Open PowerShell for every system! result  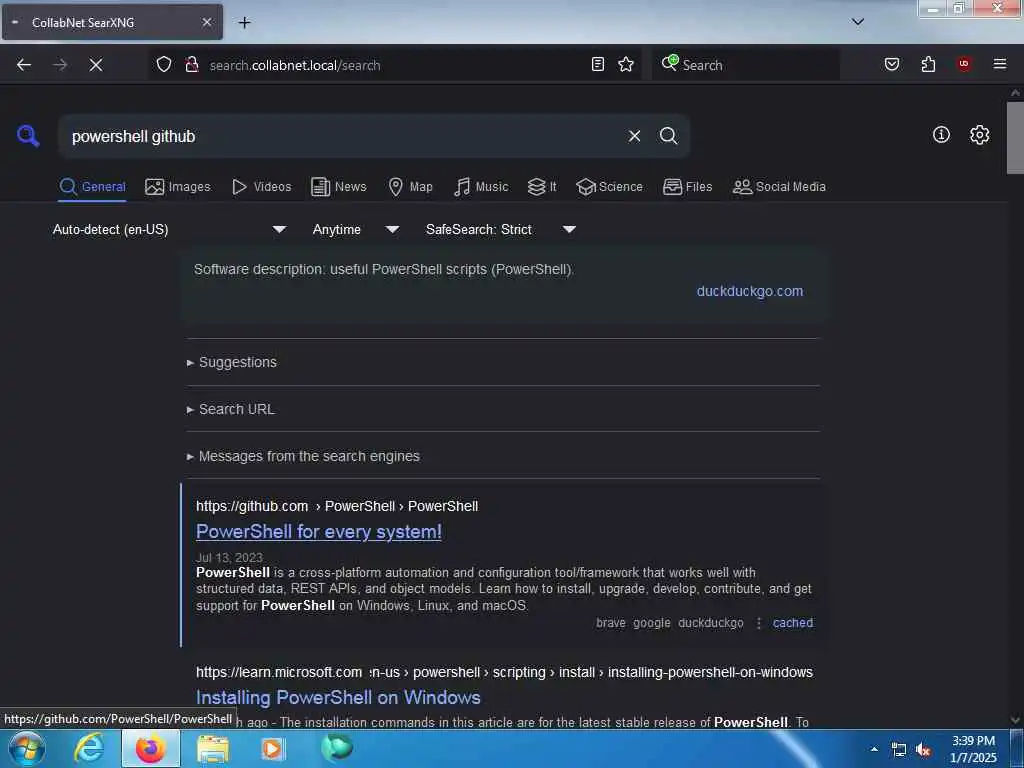coord(319,532)
